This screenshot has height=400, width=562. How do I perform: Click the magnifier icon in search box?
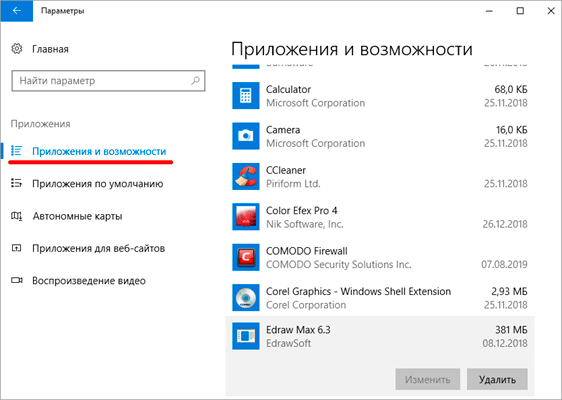[195, 81]
